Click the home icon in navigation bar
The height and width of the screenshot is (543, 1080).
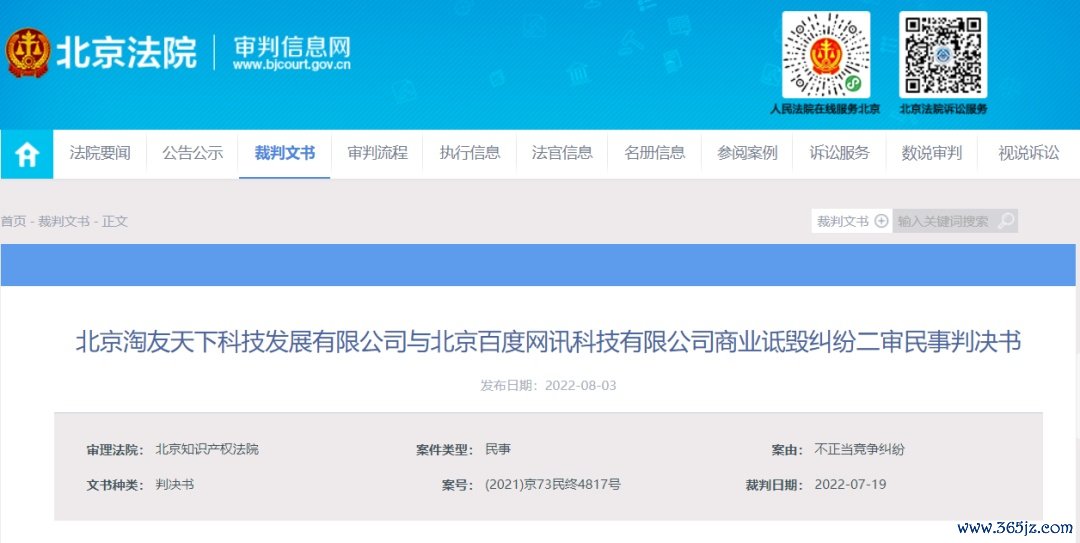click(27, 154)
